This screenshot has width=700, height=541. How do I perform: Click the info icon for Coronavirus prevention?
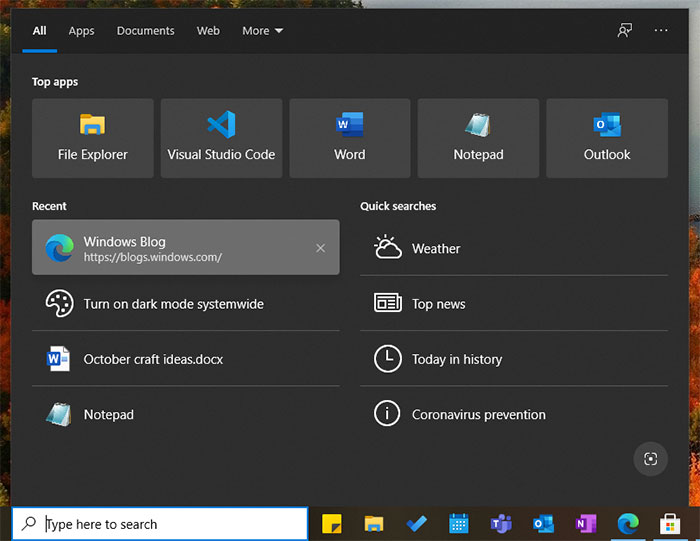coord(387,413)
